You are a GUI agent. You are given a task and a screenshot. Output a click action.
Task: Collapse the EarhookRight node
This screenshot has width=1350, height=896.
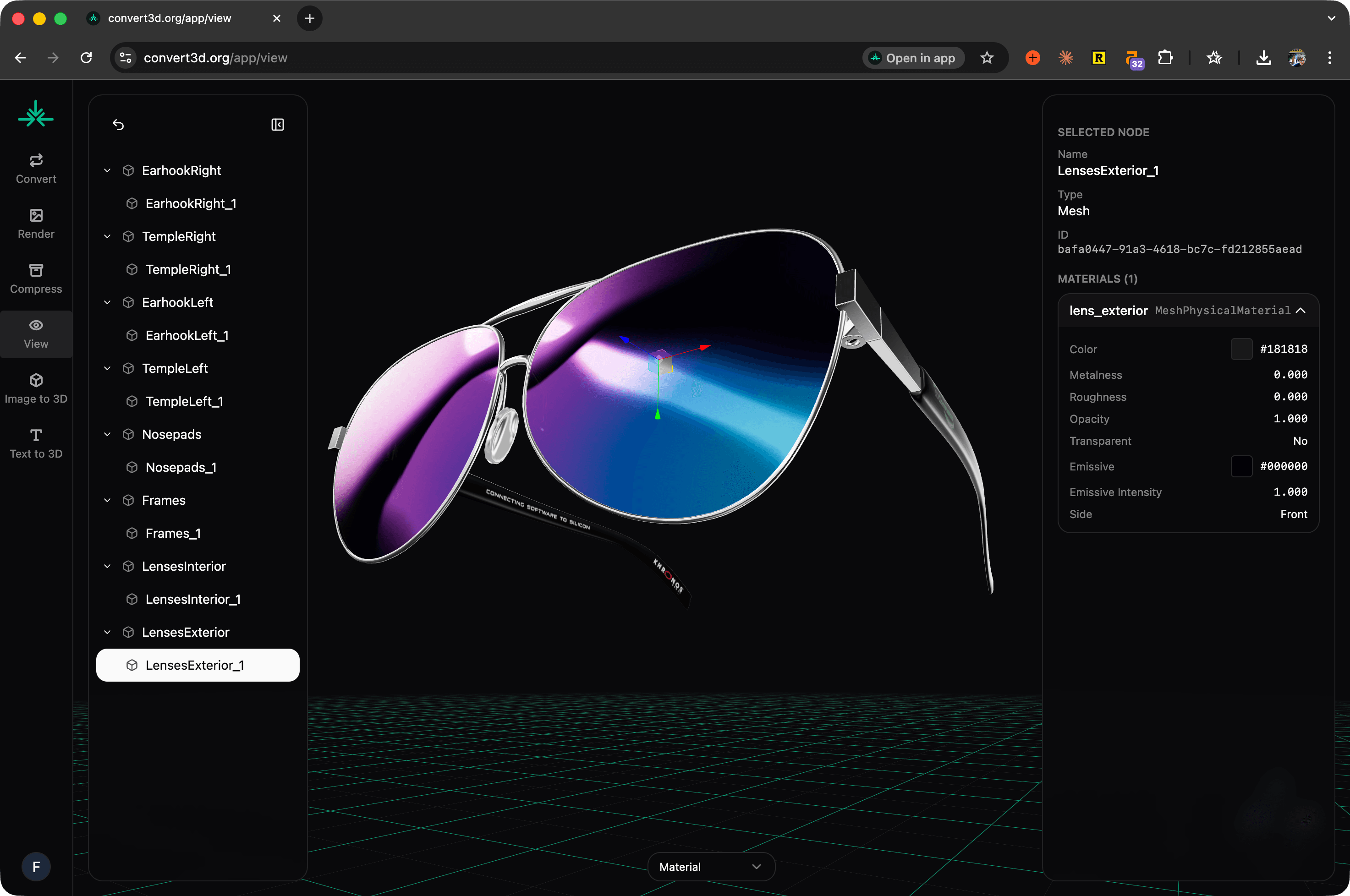[107, 169]
